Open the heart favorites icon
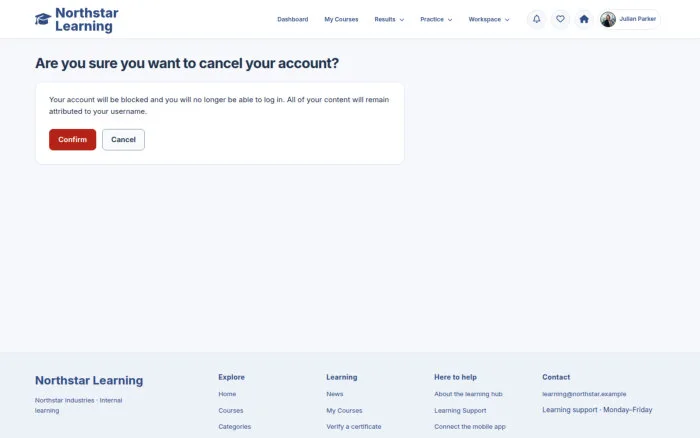Image resolution: width=700 pixels, height=438 pixels. point(560,19)
